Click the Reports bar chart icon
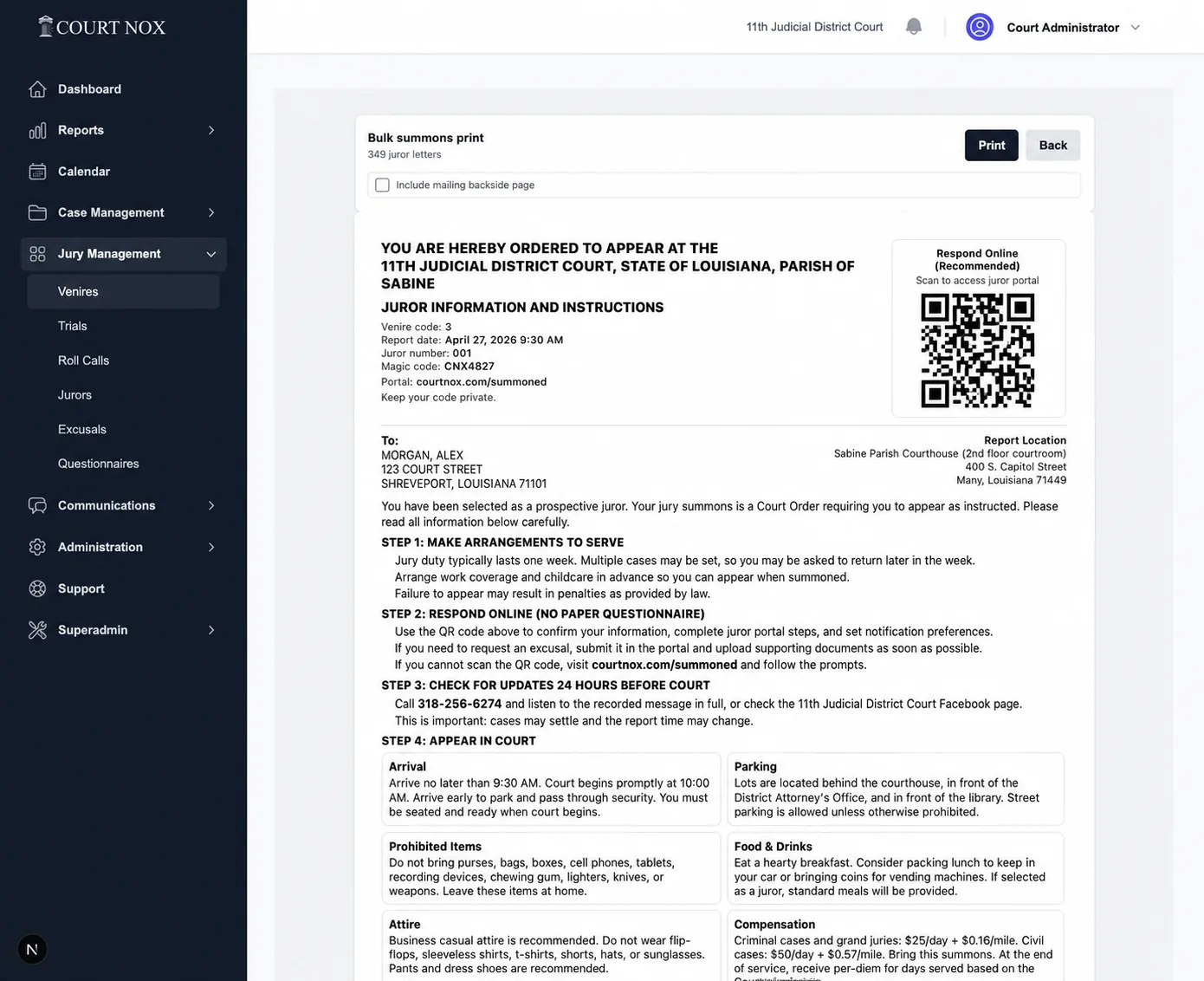The width and height of the screenshot is (1204, 981). click(x=37, y=130)
